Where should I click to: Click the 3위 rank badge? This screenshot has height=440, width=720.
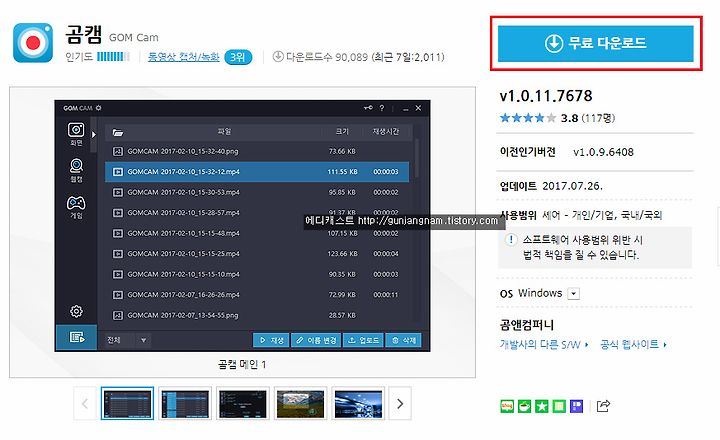pos(238,57)
